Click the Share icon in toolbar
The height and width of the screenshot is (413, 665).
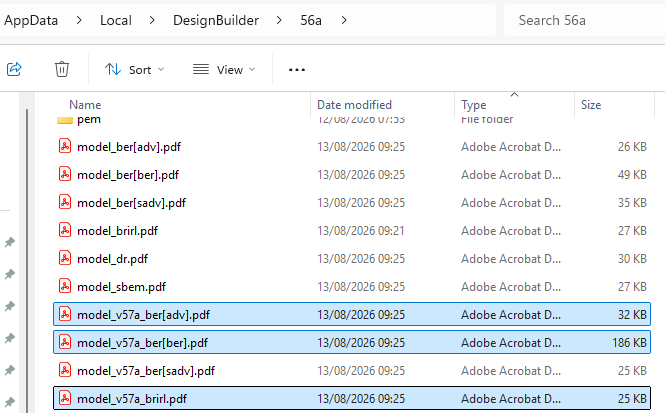pyautogui.click(x=14, y=69)
